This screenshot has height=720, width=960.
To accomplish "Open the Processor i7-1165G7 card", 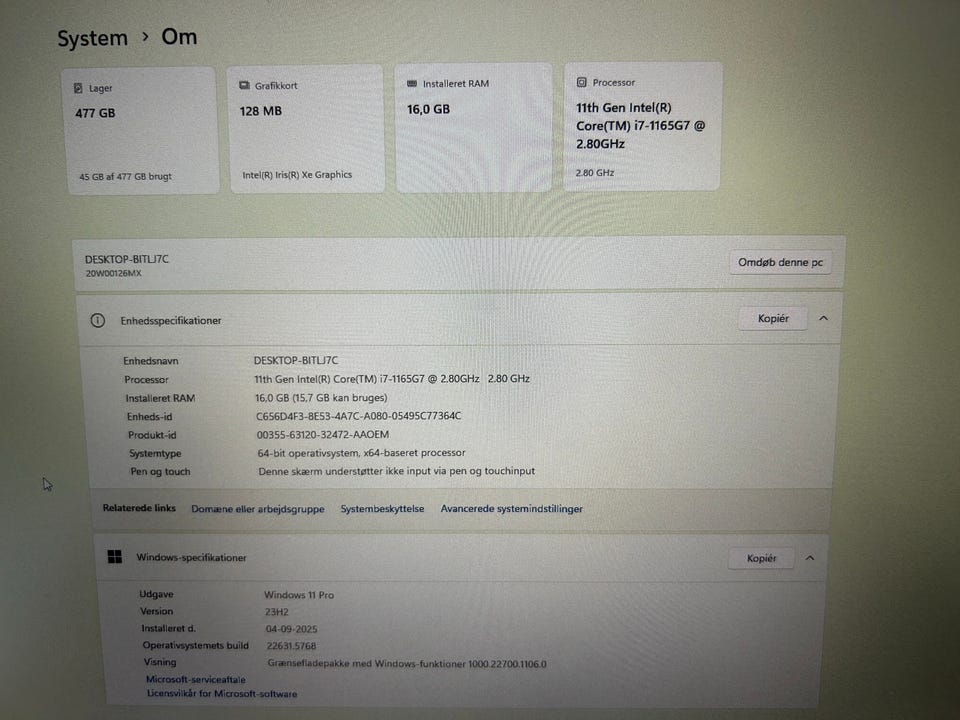I will click(642, 126).
